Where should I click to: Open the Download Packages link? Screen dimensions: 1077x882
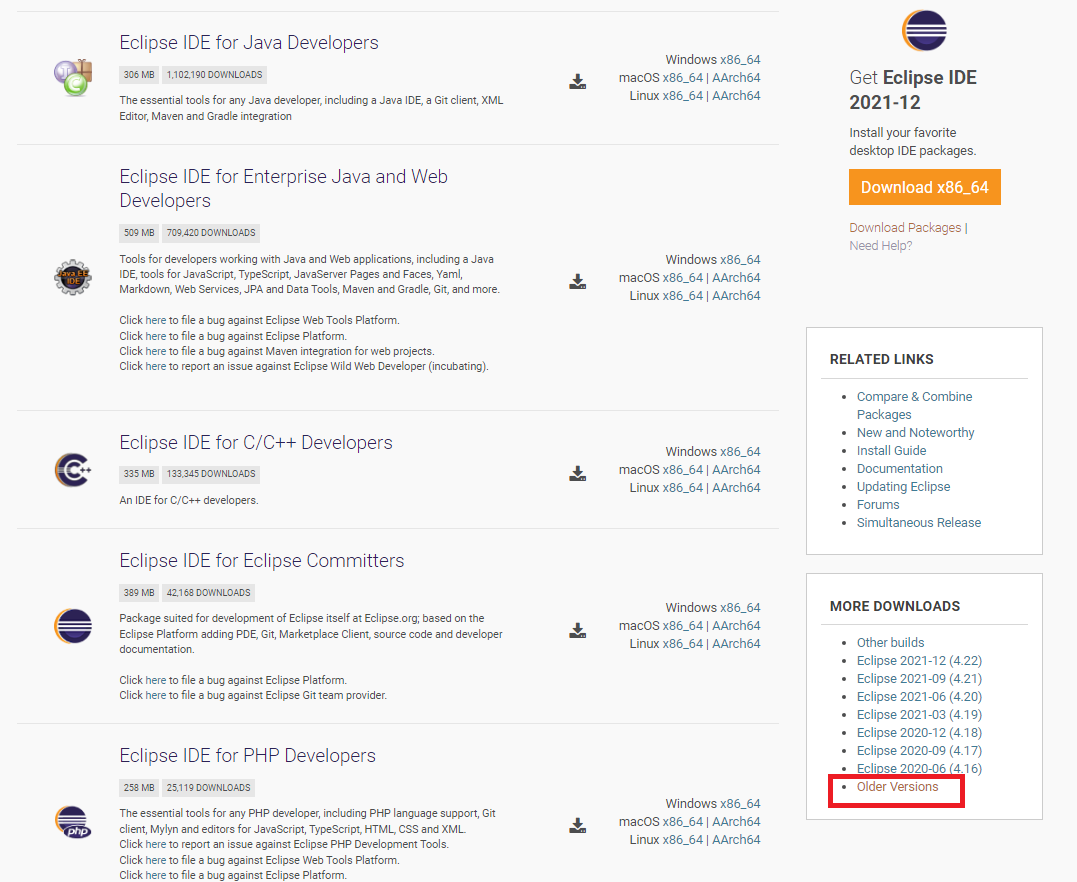pos(905,227)
